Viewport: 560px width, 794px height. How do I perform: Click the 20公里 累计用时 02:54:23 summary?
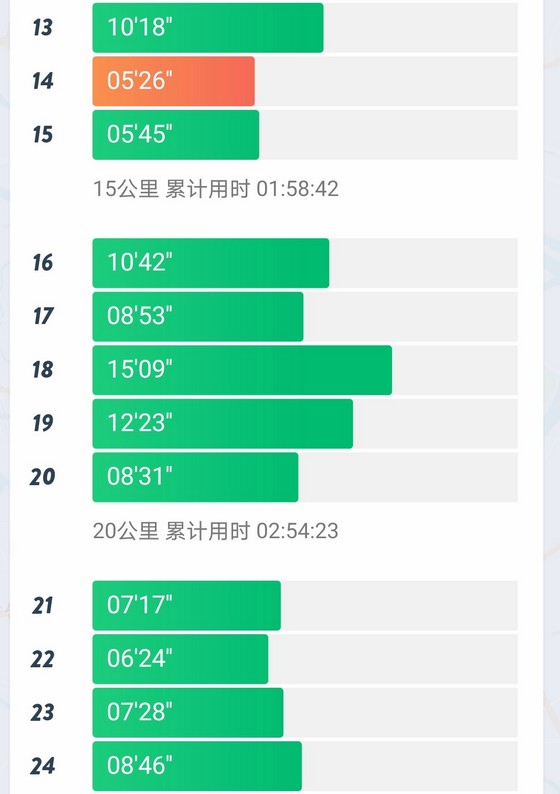pyautogui.click(x=216, y=531)
